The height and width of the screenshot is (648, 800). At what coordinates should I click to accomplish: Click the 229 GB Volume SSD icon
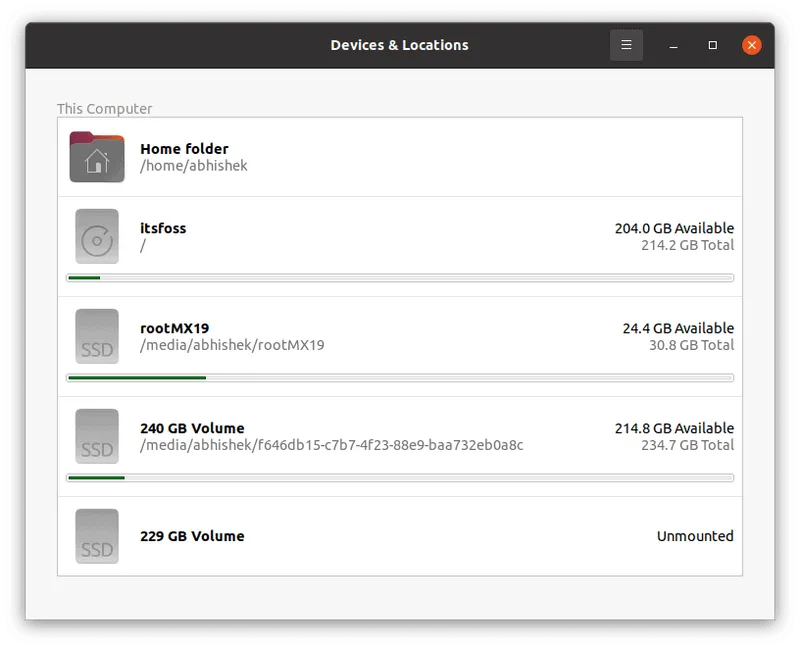[97, 536]
